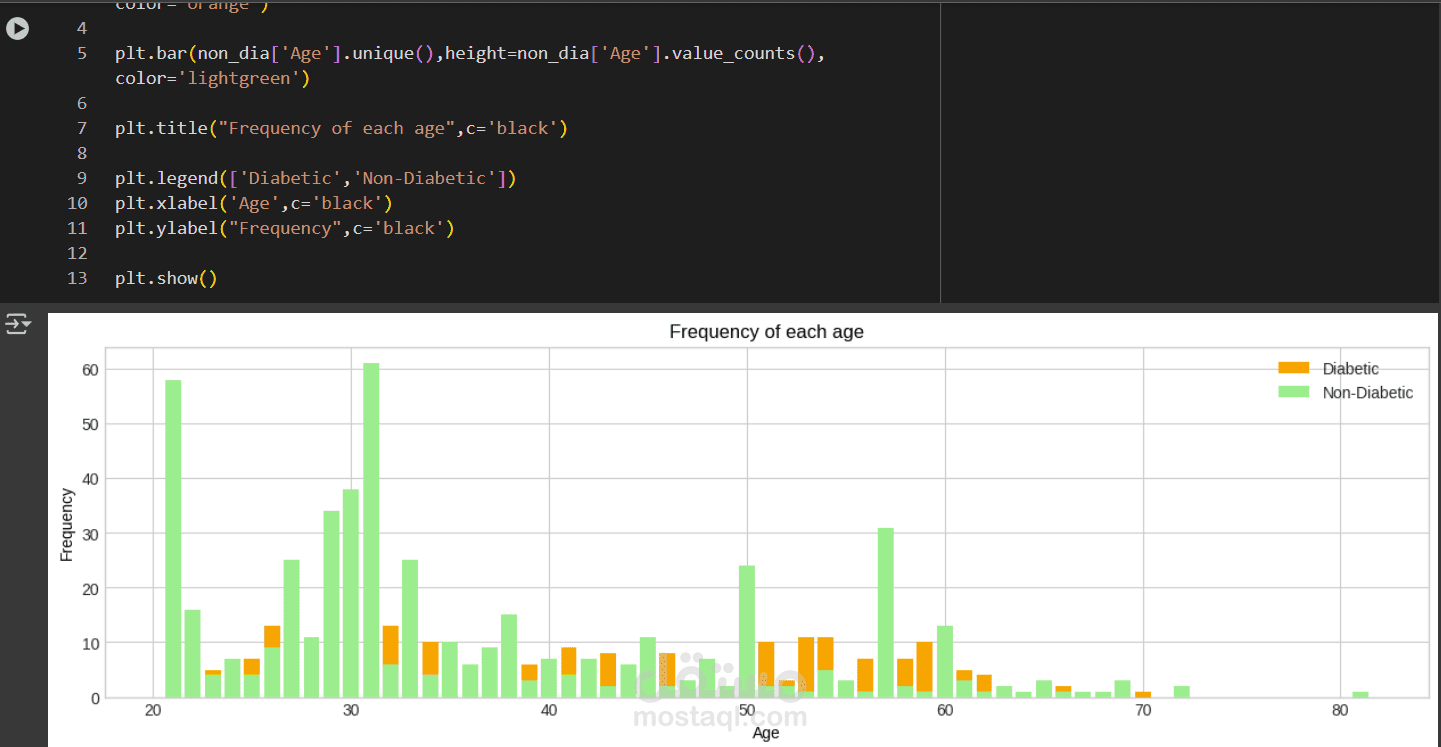Click the green bar at age 21

point(173,538)
